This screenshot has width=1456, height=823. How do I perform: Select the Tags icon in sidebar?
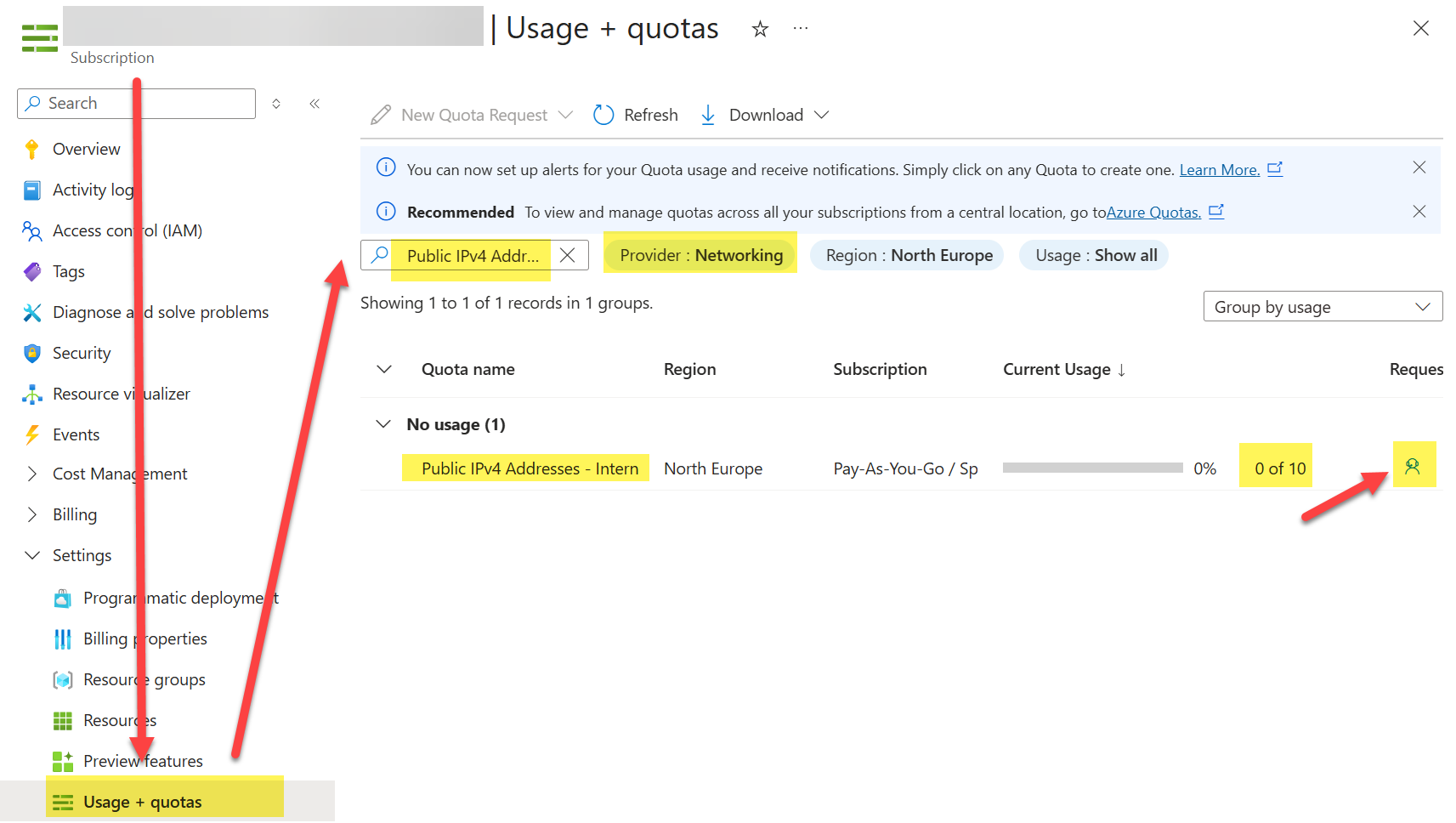tap(32, 272)
